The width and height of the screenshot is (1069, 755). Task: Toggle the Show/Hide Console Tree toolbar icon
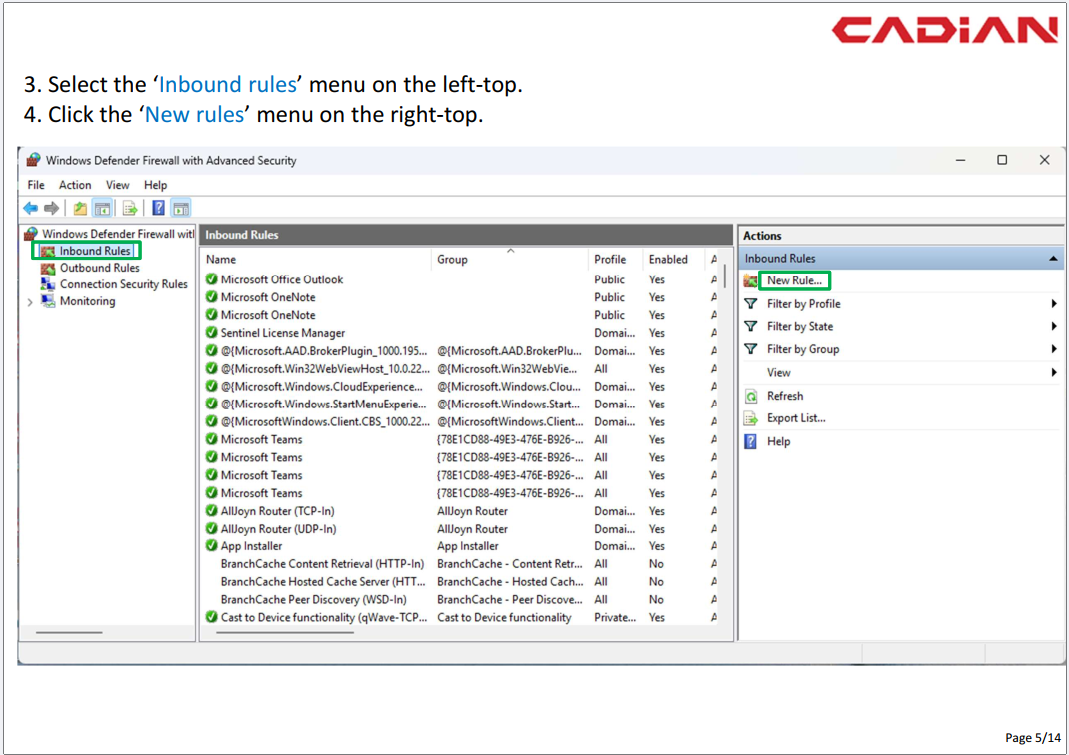point(102,208)
